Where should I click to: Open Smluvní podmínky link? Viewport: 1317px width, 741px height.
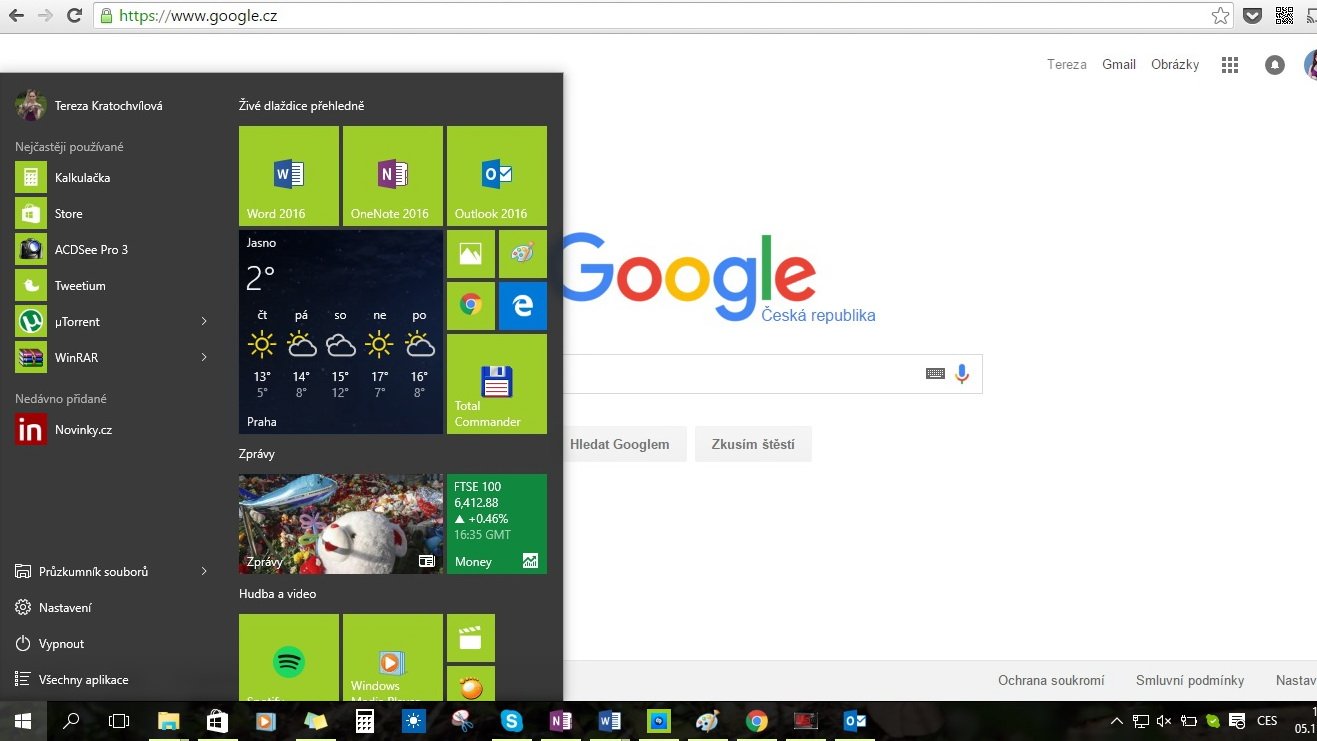point(1190,681)
